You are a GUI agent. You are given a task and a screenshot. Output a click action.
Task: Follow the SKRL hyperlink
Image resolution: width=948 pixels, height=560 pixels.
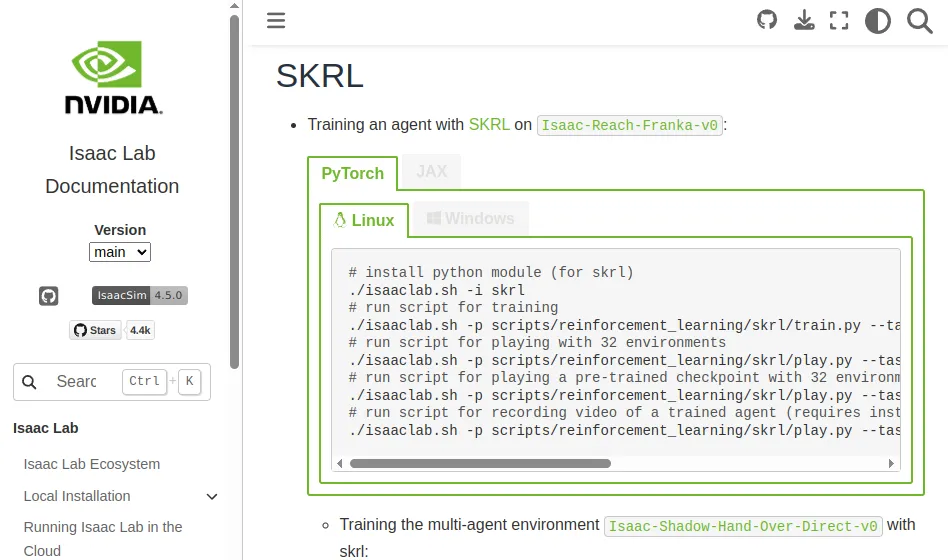coord(489,125)
